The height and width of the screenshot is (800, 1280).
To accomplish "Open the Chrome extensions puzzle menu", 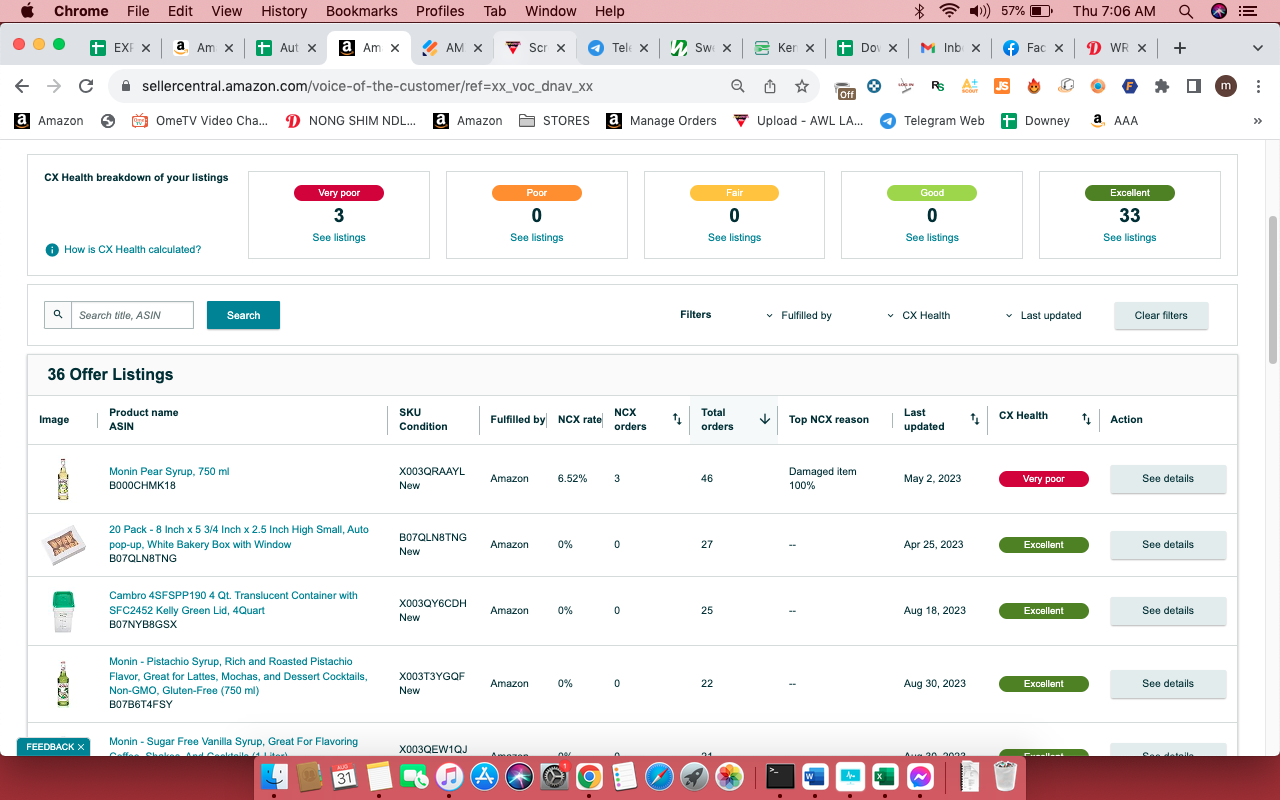I will click(1161, 86).
